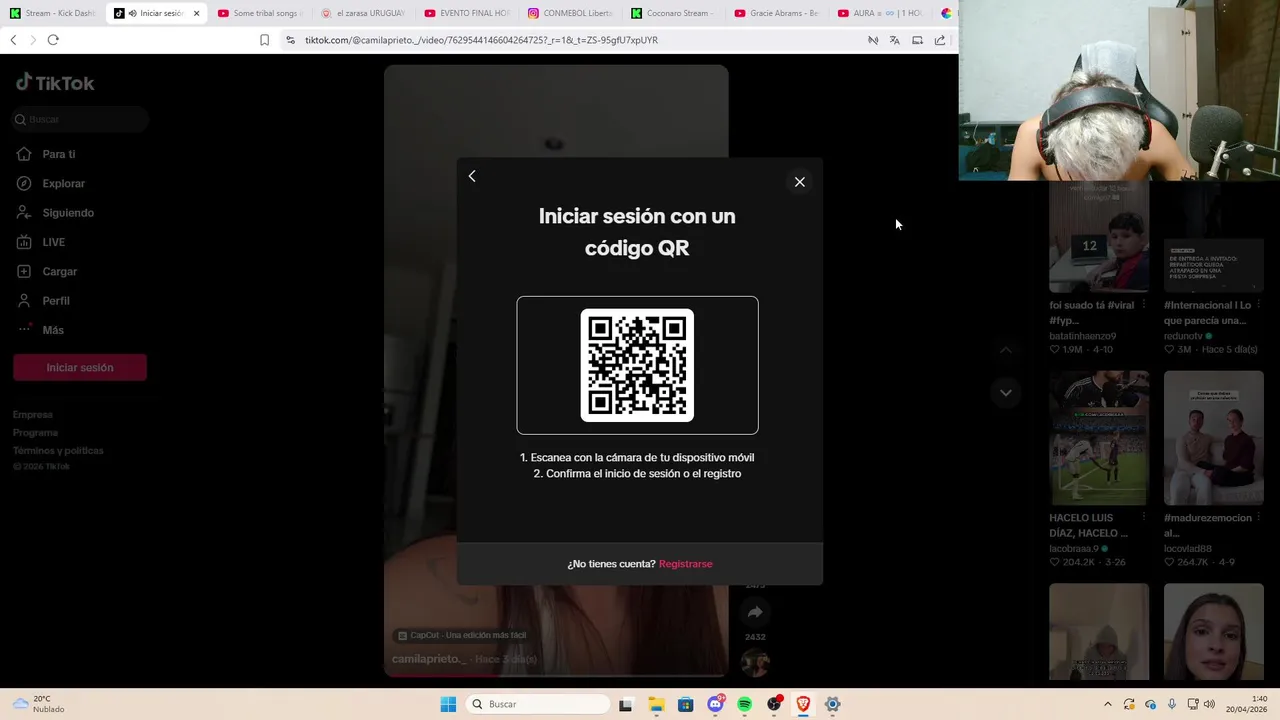Show hidden system tray icons
The image size is (1280, 720).
tap(1107, 704)
